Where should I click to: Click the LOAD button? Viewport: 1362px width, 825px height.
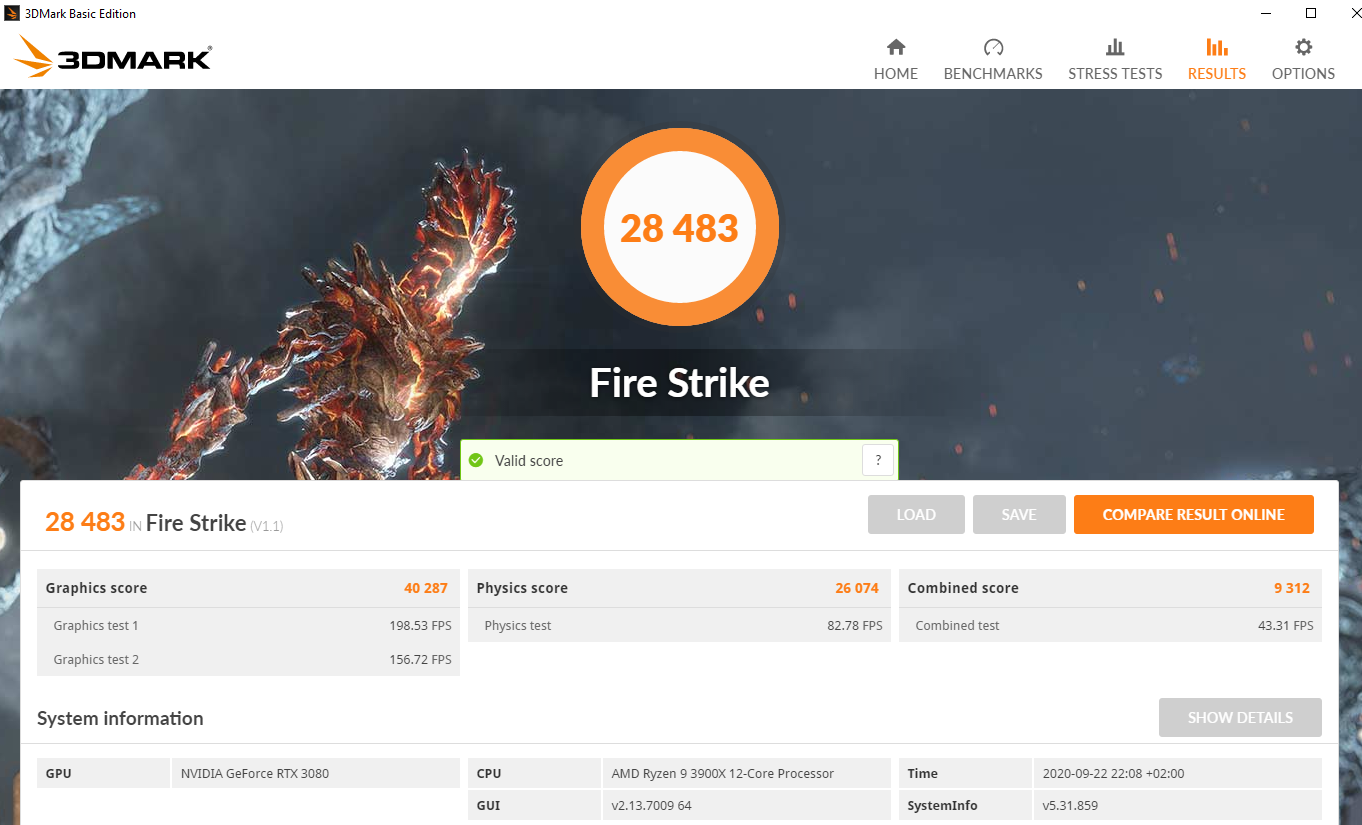[x=916, y=514]
